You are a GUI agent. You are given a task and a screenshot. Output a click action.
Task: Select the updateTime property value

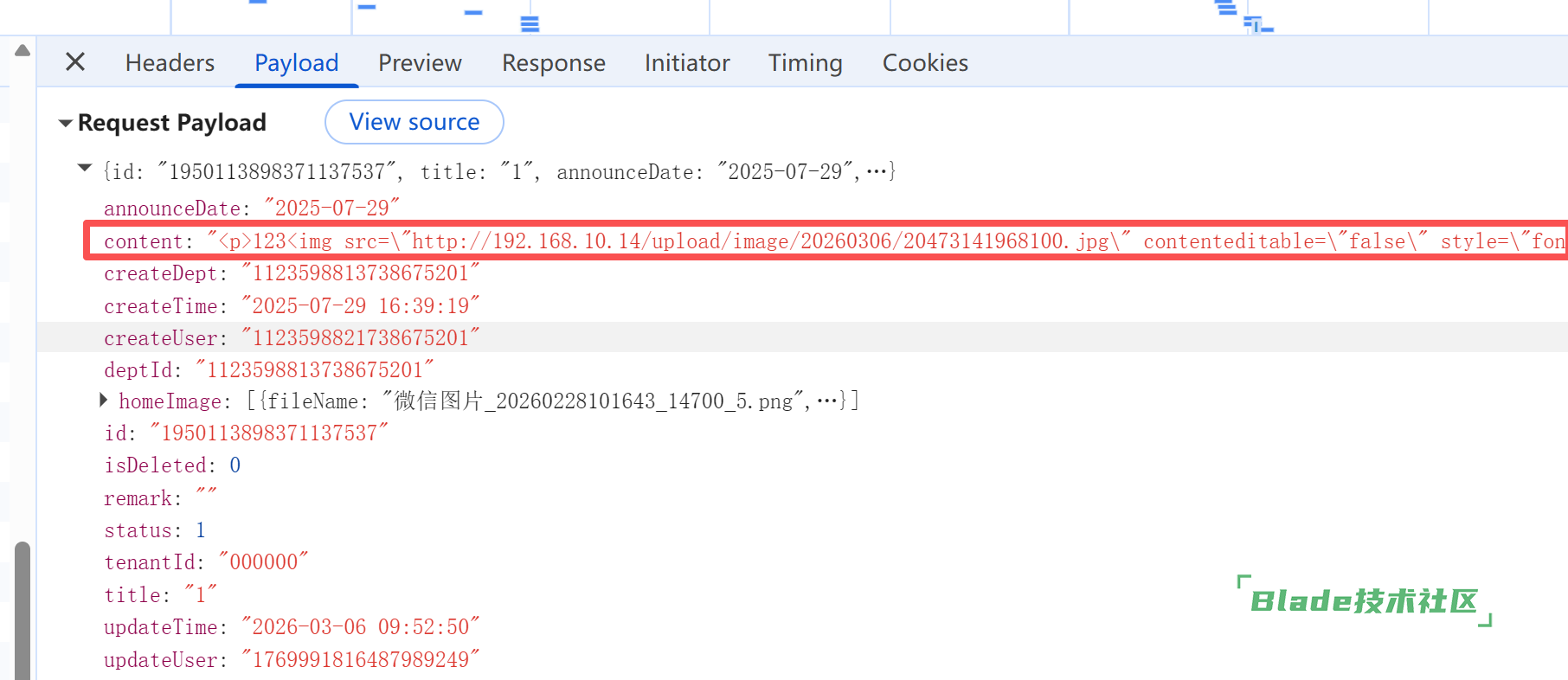(360, 627)
